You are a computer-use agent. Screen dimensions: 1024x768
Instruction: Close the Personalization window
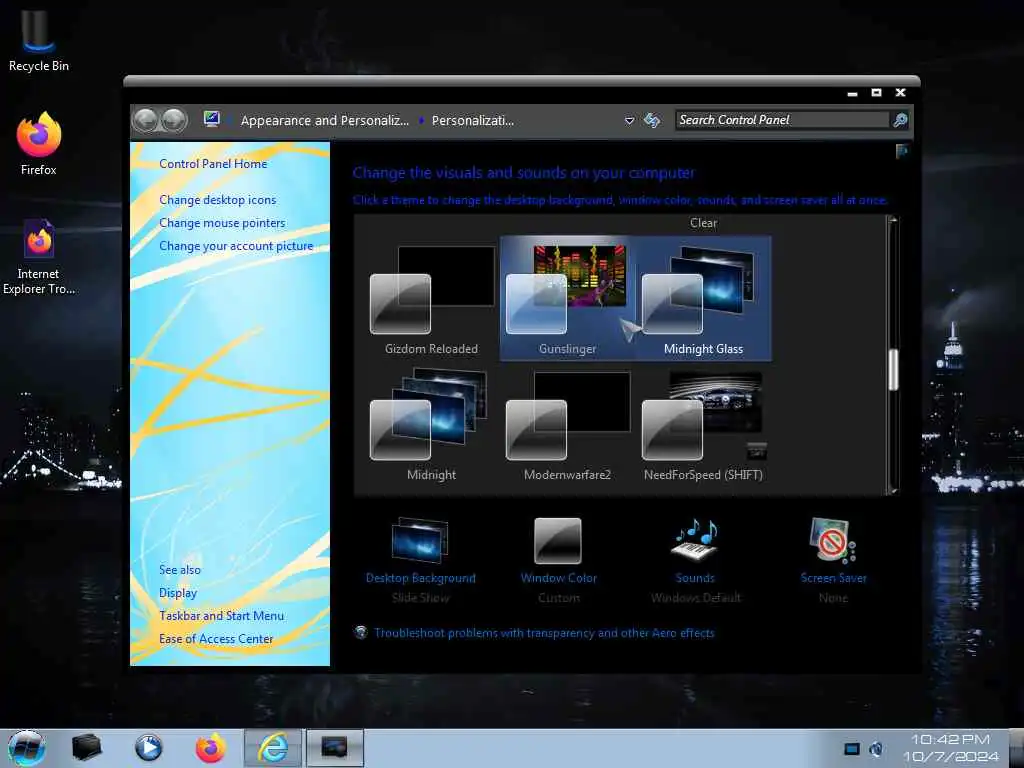pyautogui.click(x=901, y=93)
